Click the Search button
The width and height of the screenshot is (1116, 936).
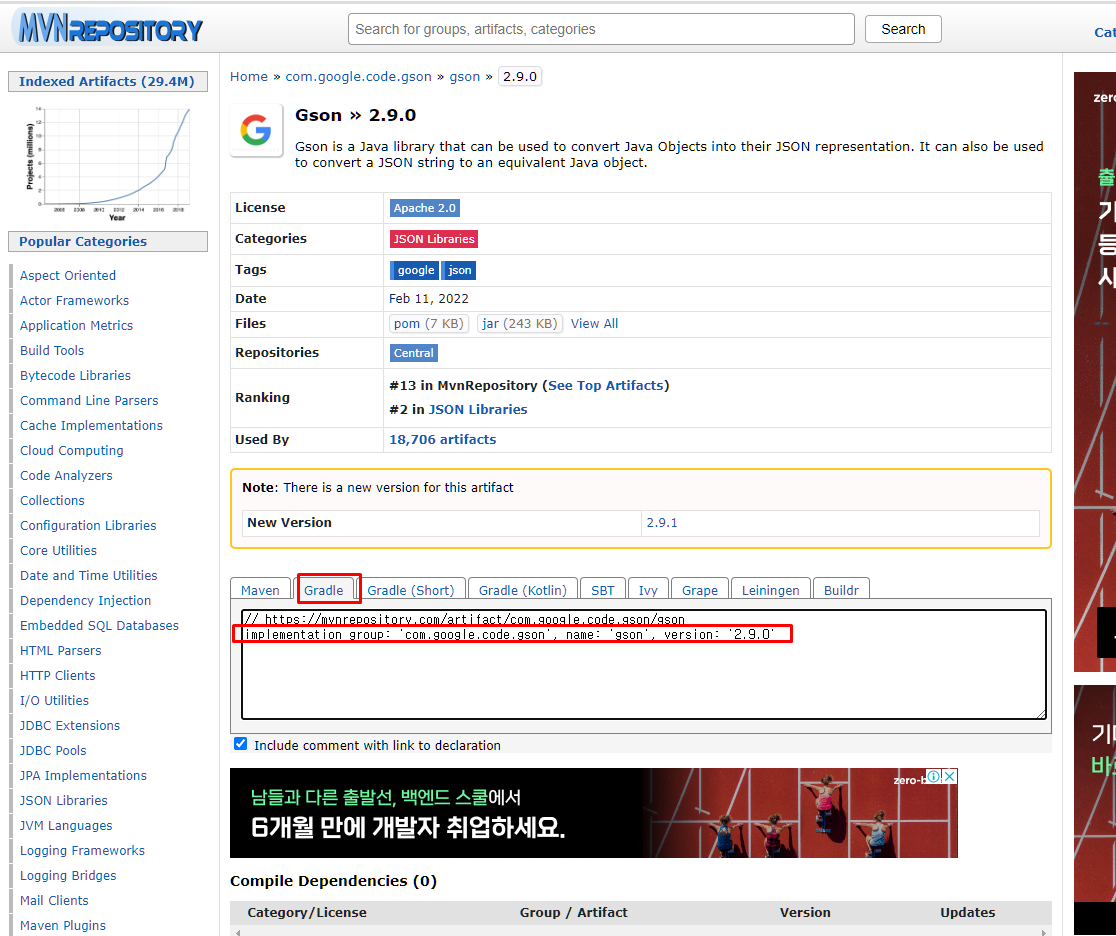click(903, 29)
